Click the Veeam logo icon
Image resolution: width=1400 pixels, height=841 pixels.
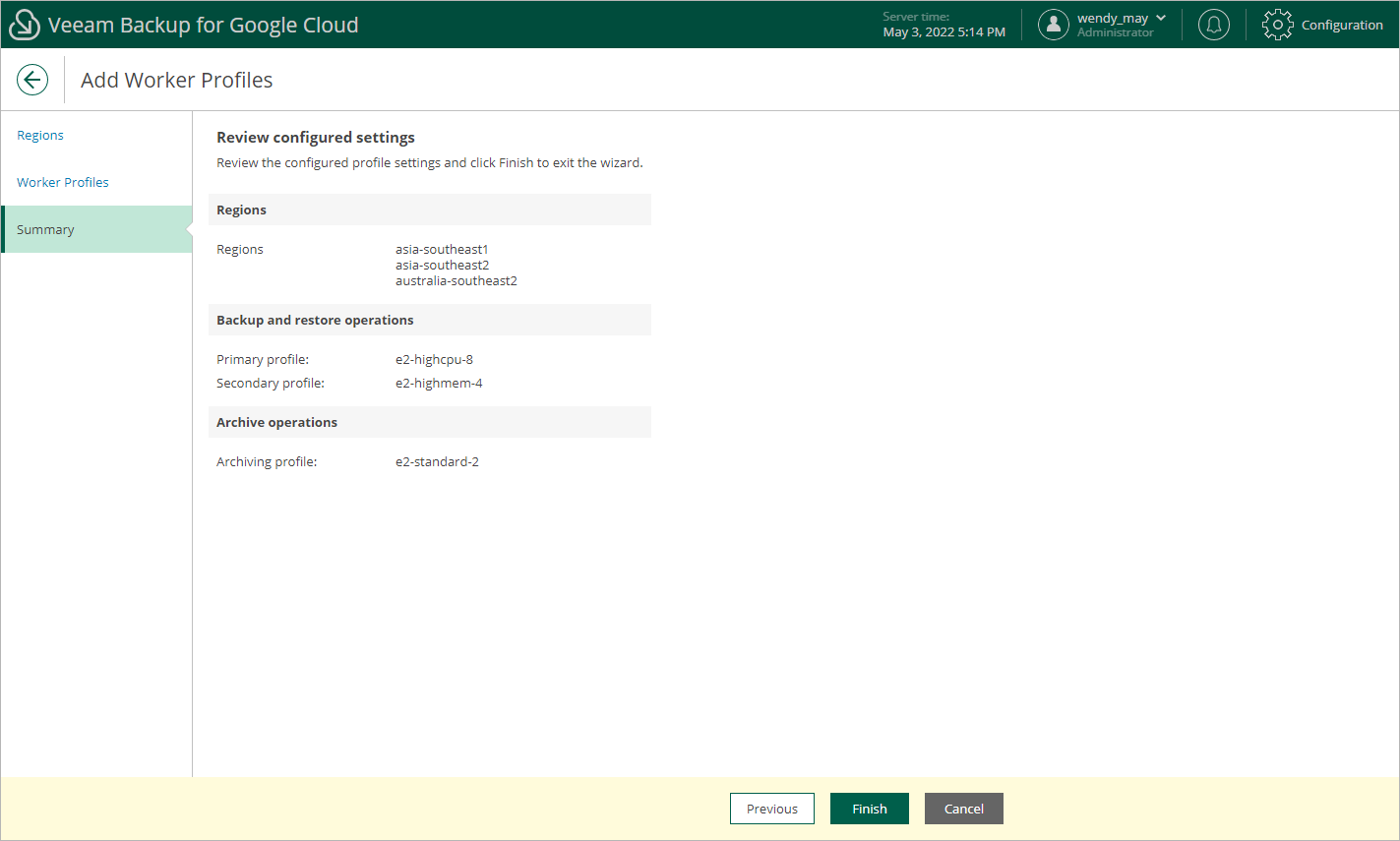point(24,25)
